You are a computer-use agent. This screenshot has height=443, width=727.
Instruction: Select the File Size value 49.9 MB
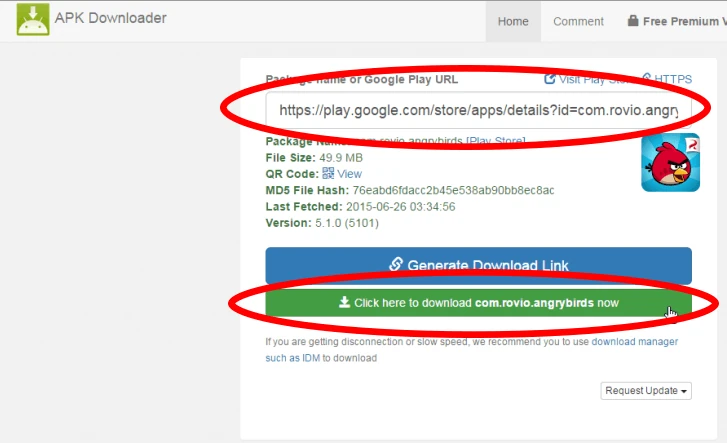(341, 158)
